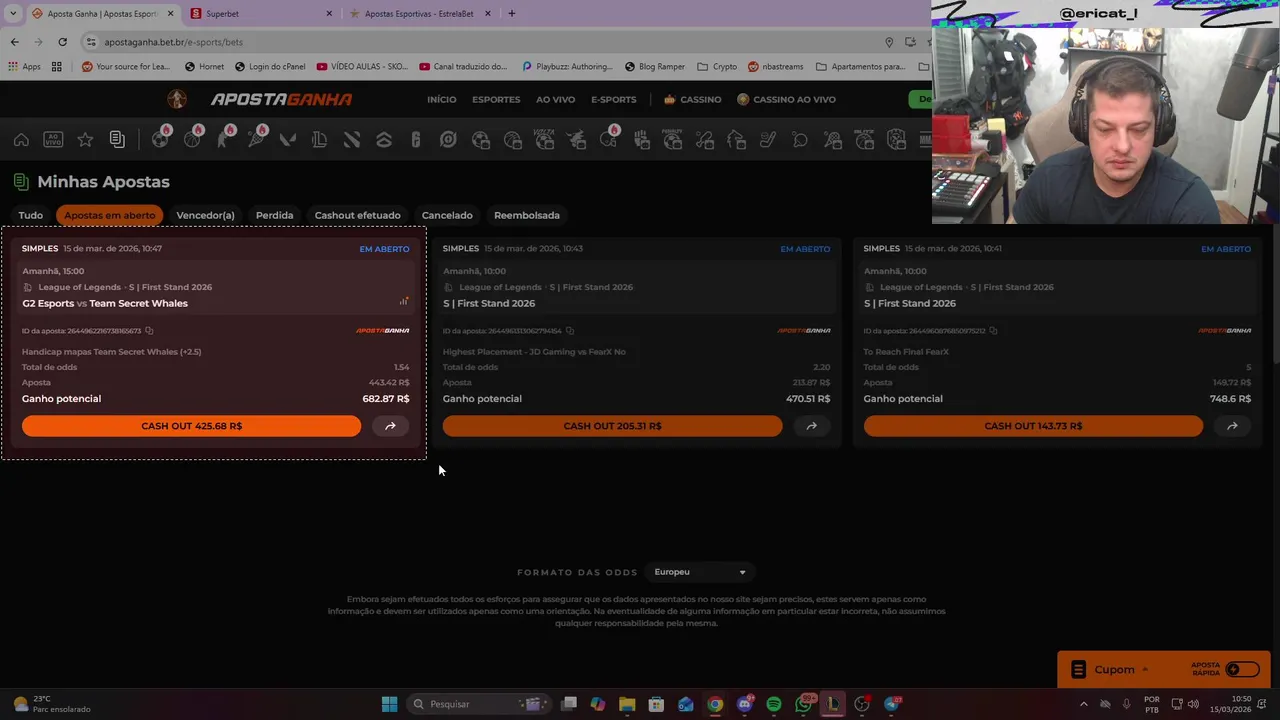1280x720 pixels.
Task: Open the bet slip documents icon
Action: click(x=117, y=140)
